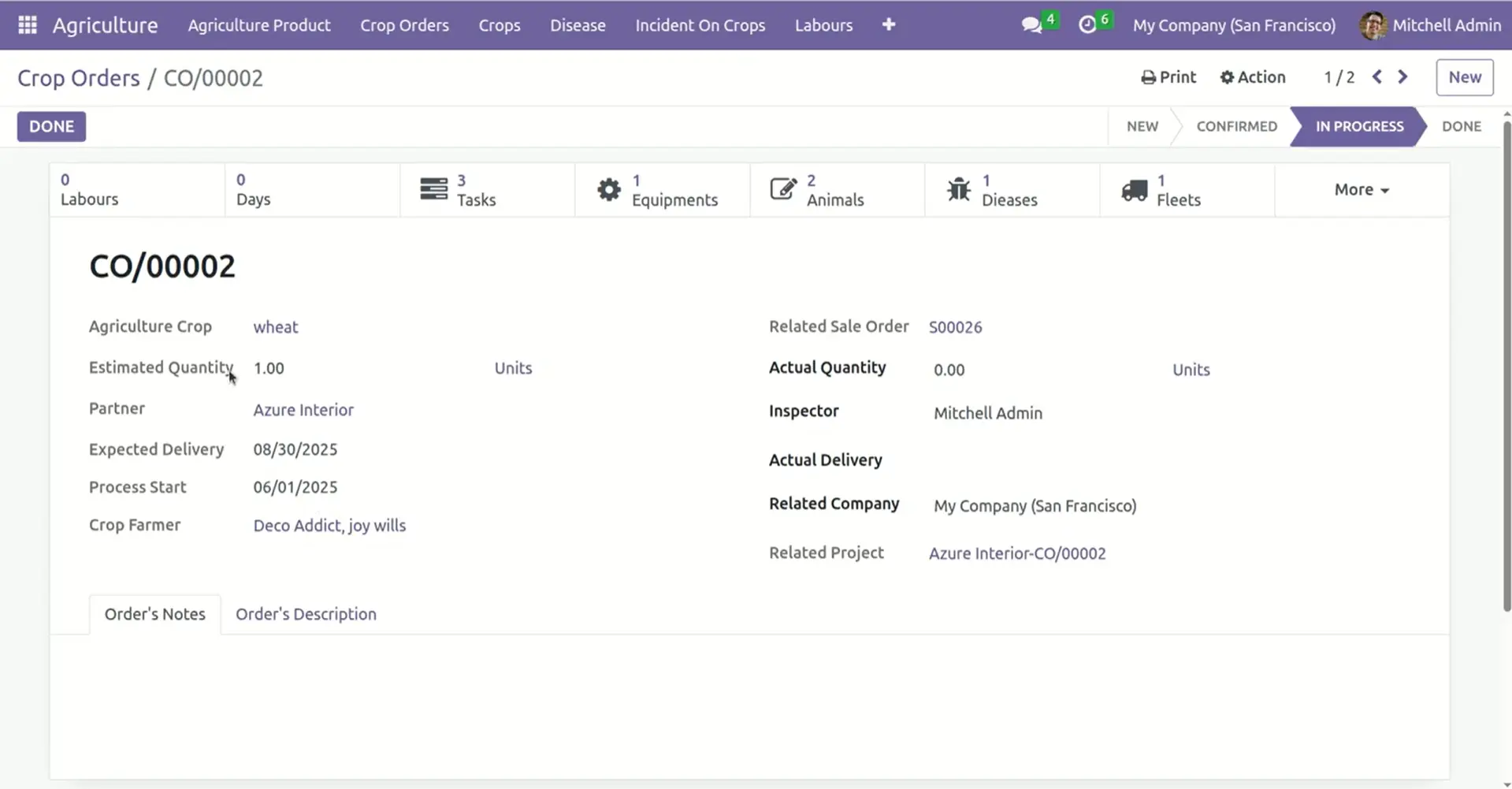Print the crop order
This screenshot has width=1512, height=789.
(1168, 76)
